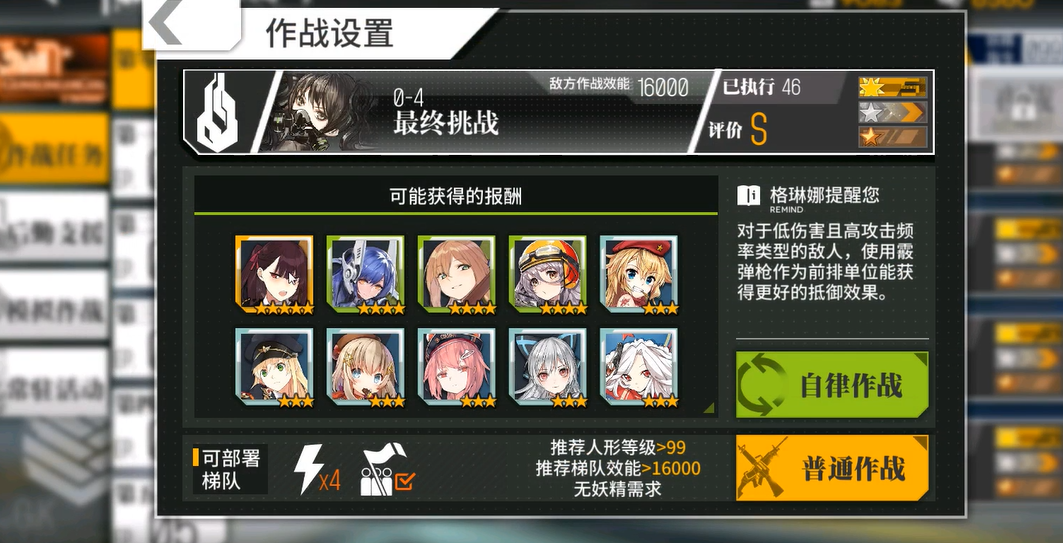The height and width of the screenshot is (543, 1063).
Task: Expand rewards list via corner triangle
Action: [708, 408]
